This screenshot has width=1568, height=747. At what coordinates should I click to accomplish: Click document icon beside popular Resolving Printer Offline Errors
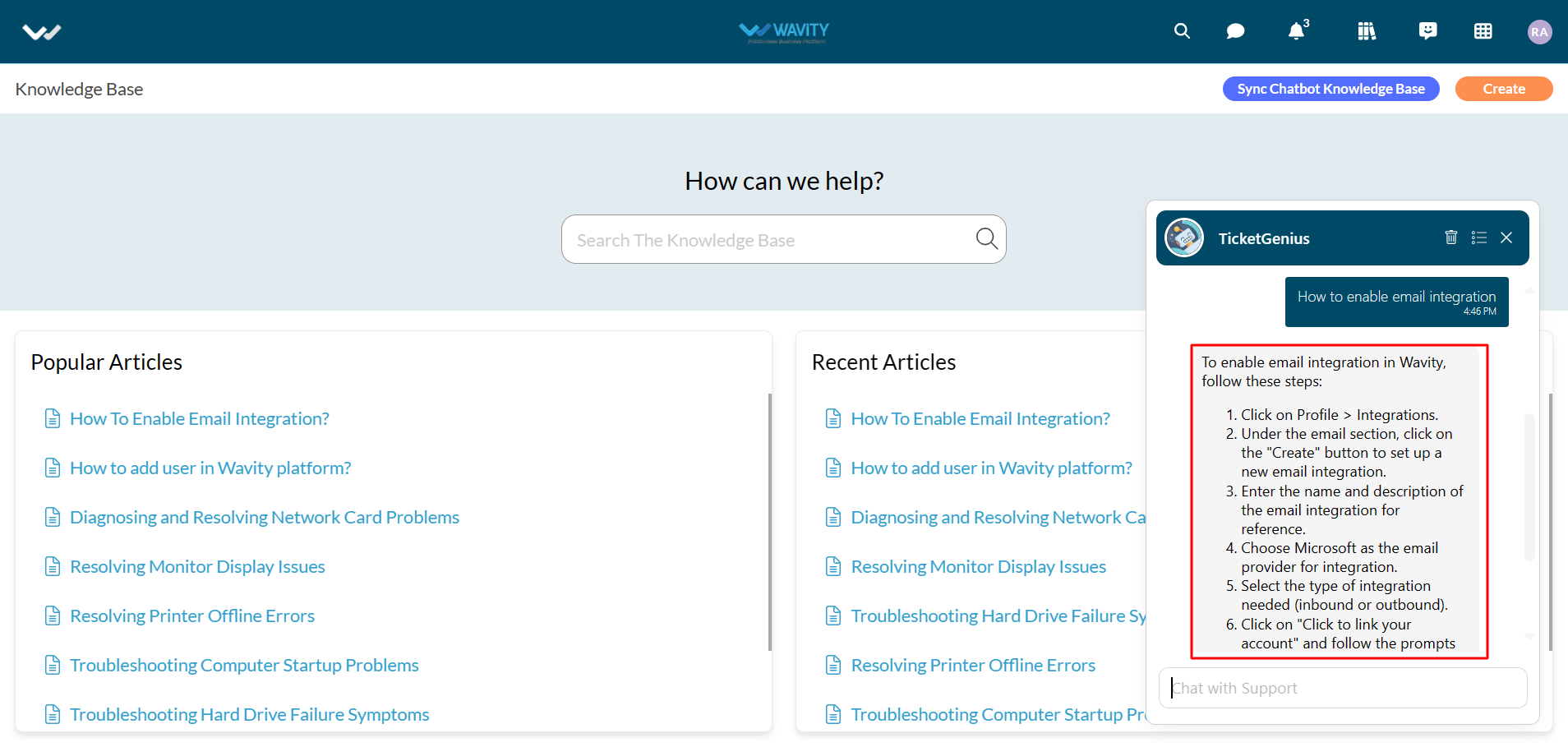pos(53,616)
